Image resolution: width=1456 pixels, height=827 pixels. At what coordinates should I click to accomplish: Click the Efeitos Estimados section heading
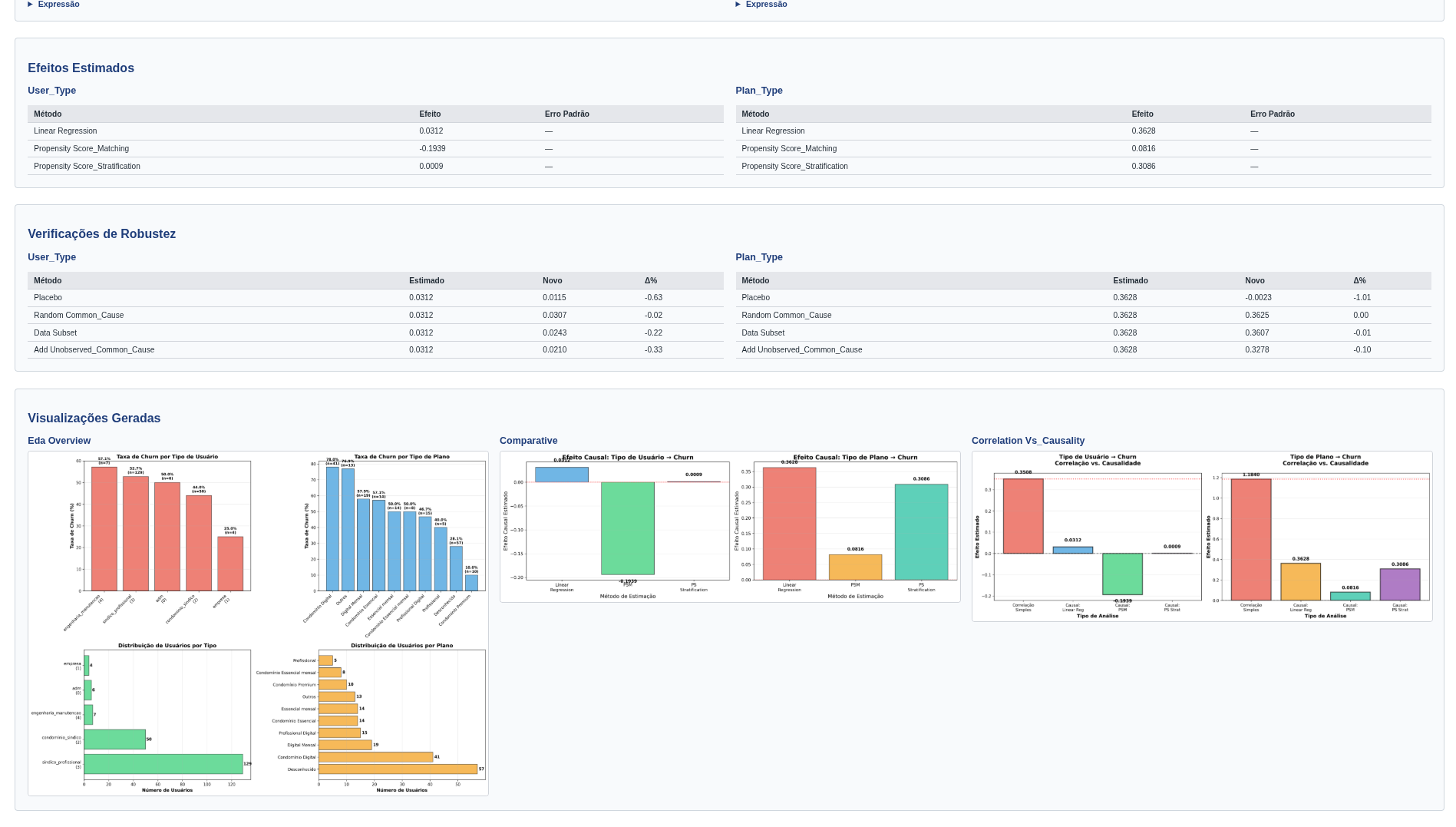coord(81,68)
